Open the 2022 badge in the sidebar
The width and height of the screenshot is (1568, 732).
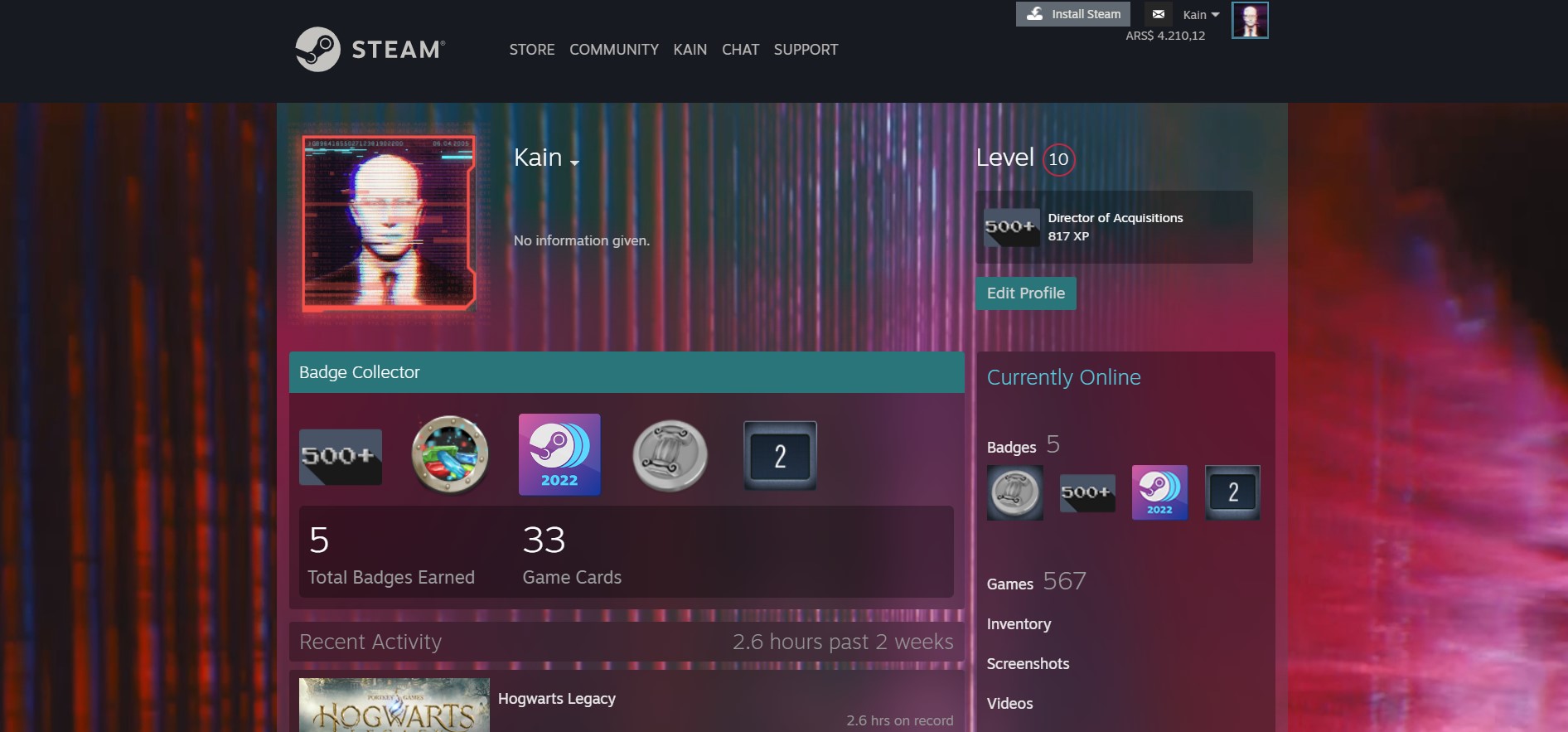click(1159, 492)
